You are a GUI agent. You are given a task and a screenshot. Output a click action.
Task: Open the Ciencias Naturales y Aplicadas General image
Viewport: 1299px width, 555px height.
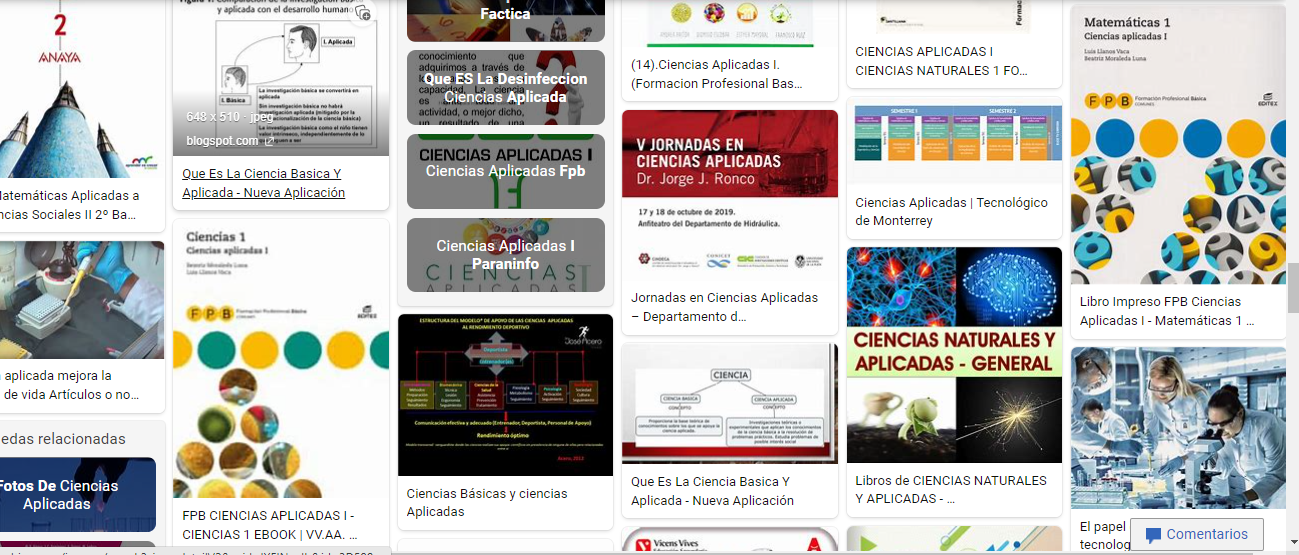coord(954,354)
